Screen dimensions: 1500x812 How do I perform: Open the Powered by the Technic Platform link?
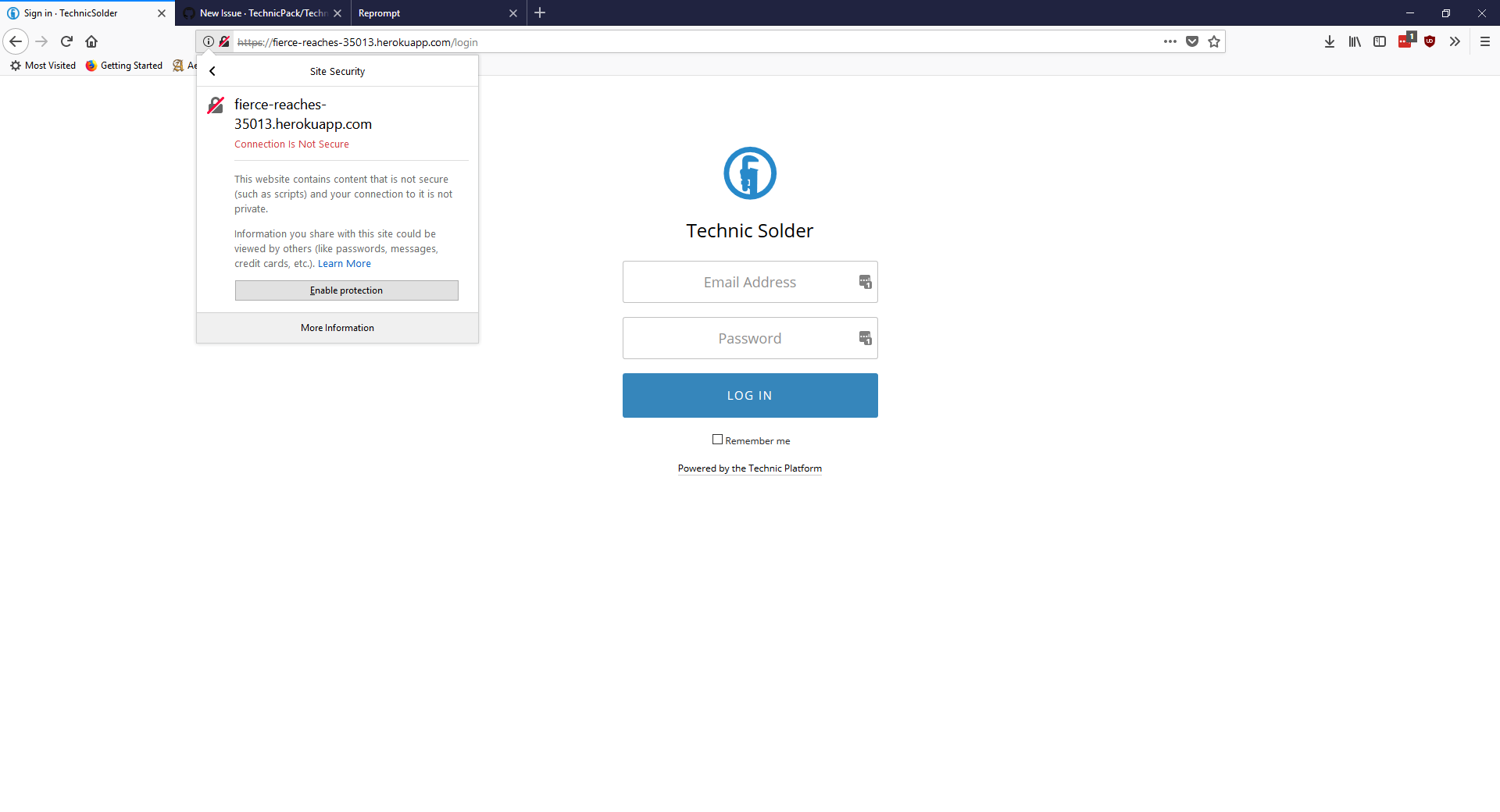coord(749,468)
